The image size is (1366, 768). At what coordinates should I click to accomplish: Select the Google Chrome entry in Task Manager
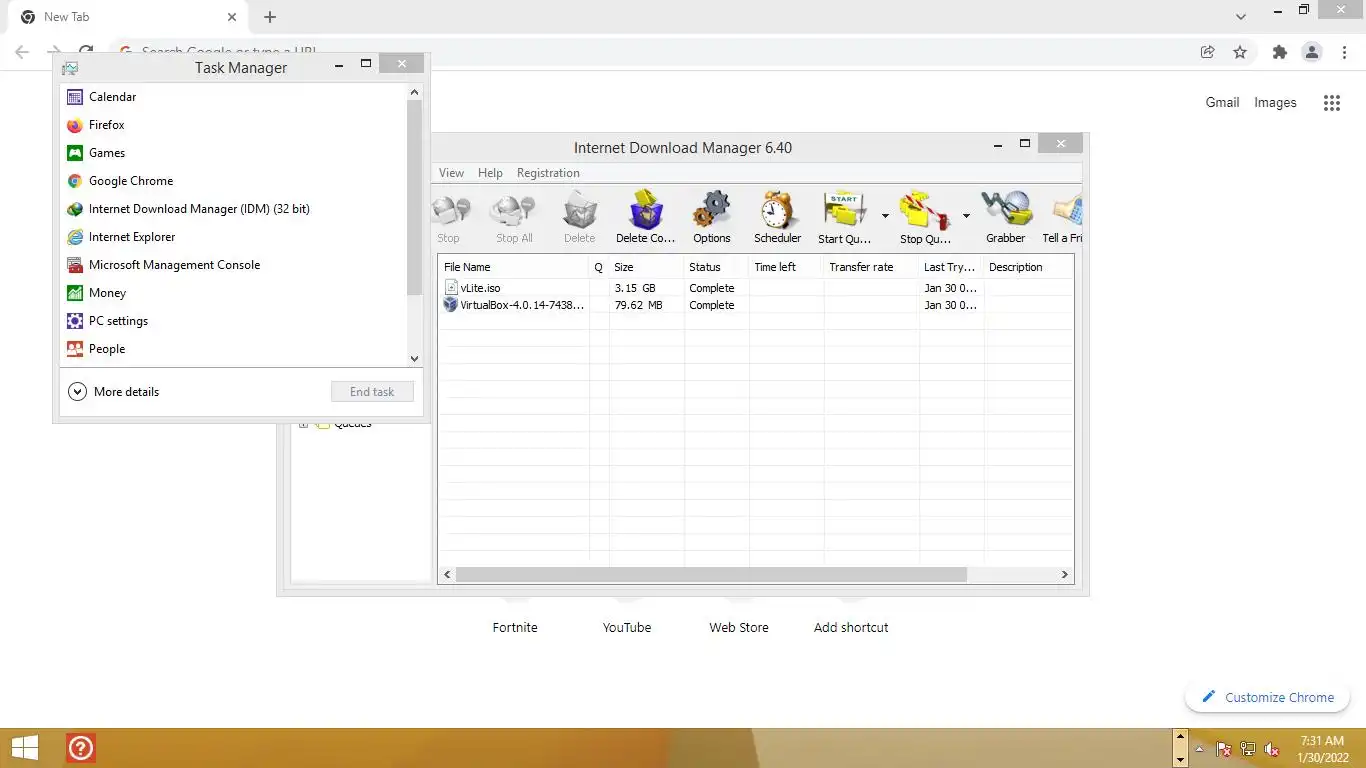tap(234, 181)
